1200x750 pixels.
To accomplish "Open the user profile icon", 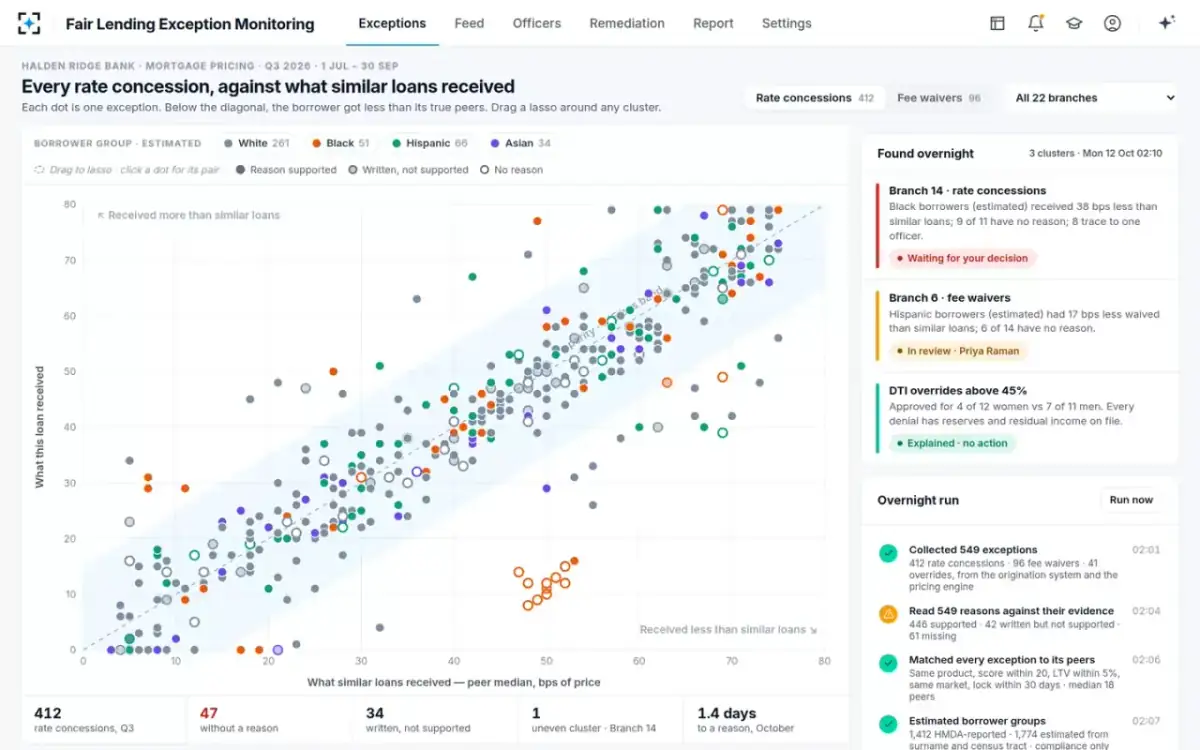I will pyautogui.click(x=1112, y=23).
